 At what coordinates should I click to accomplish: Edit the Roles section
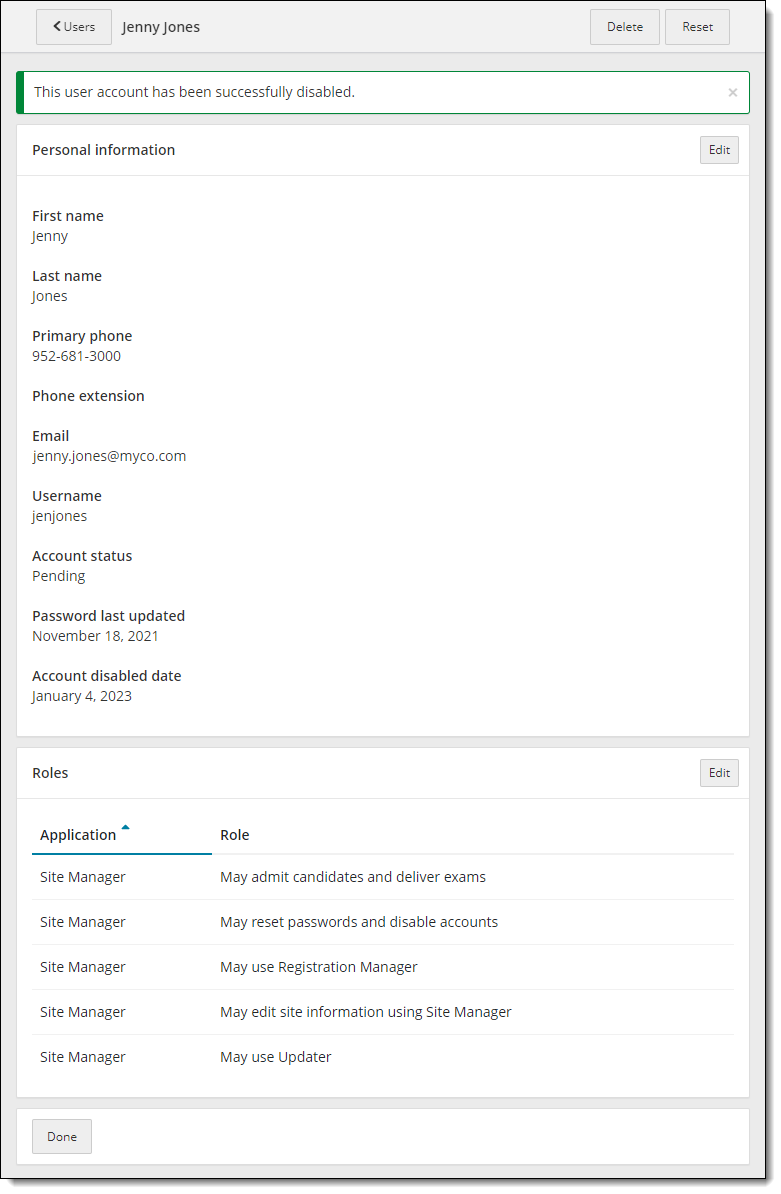pyautogui.click(x=719, y=773)
